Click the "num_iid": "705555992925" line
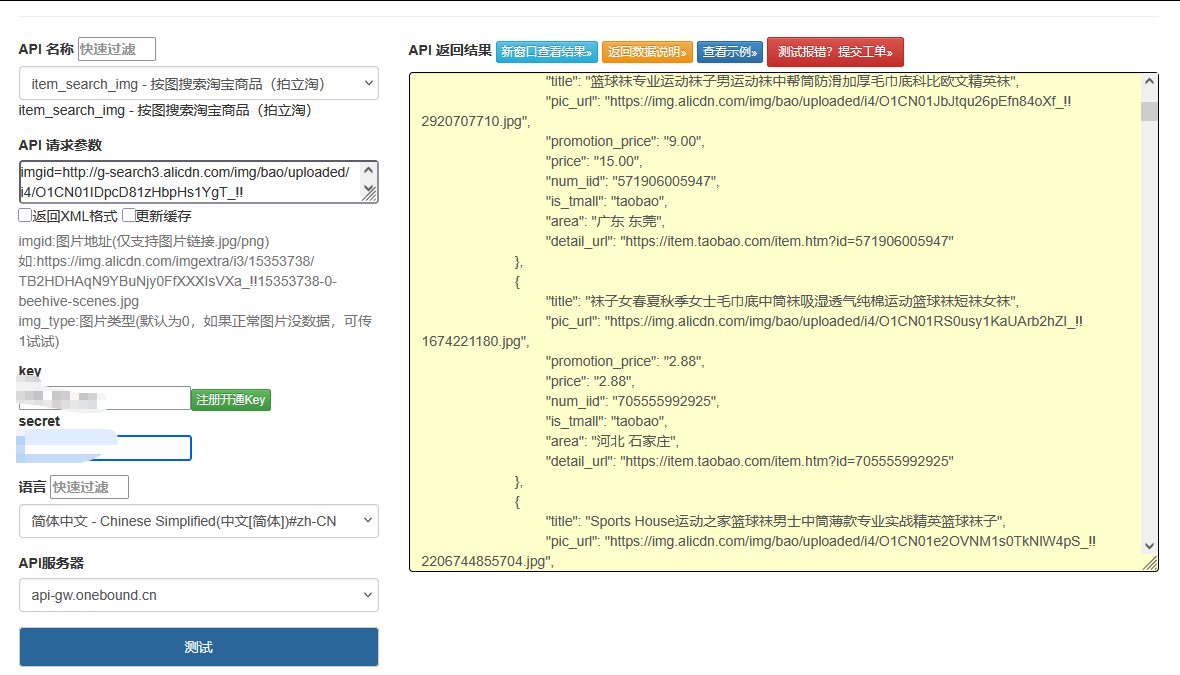The height and width of the screenshot is (675, 1180). [632, 401]
